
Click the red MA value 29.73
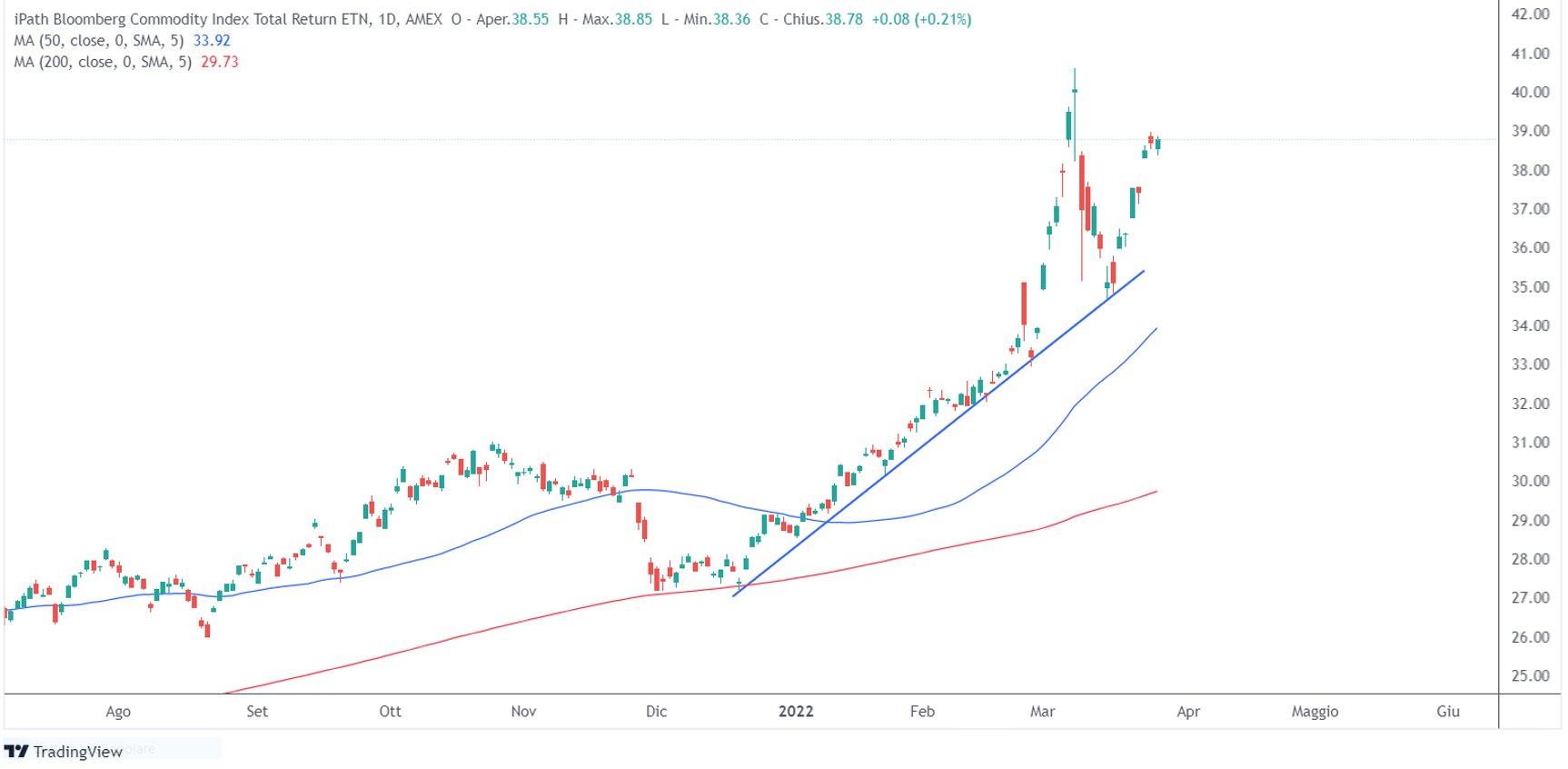220,62
